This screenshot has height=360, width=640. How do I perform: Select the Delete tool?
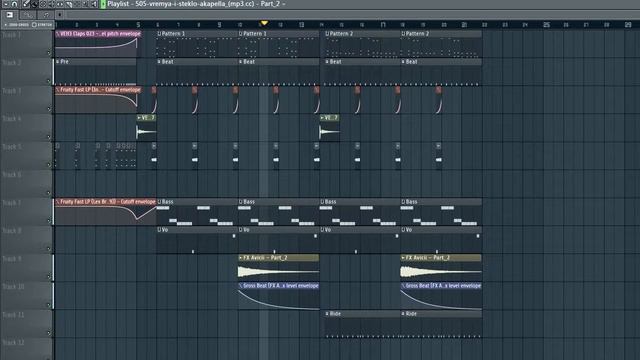[43, 4]
